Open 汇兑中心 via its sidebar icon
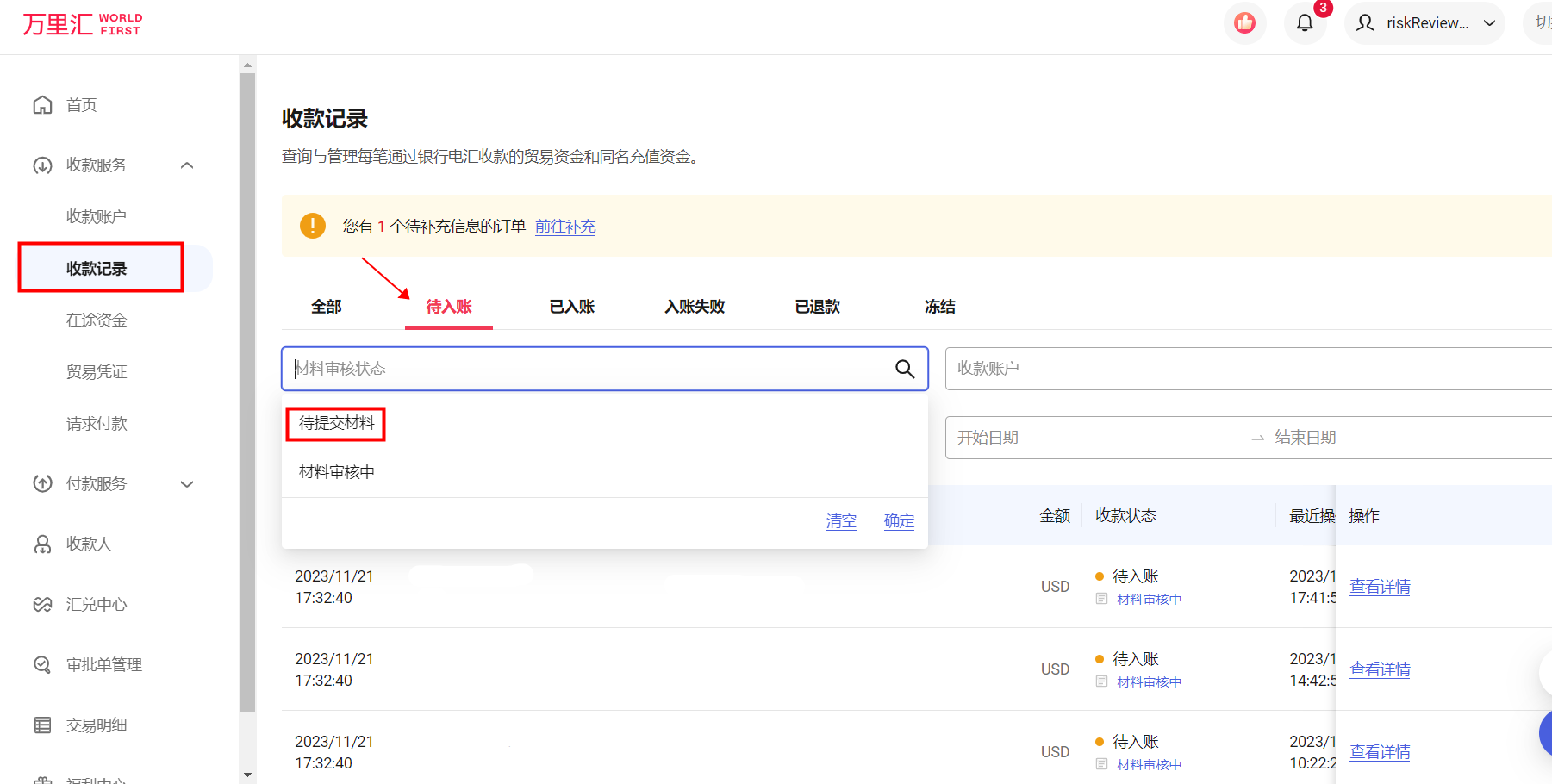The width and height of the screenshot is (1552, 784). (42, 604)
